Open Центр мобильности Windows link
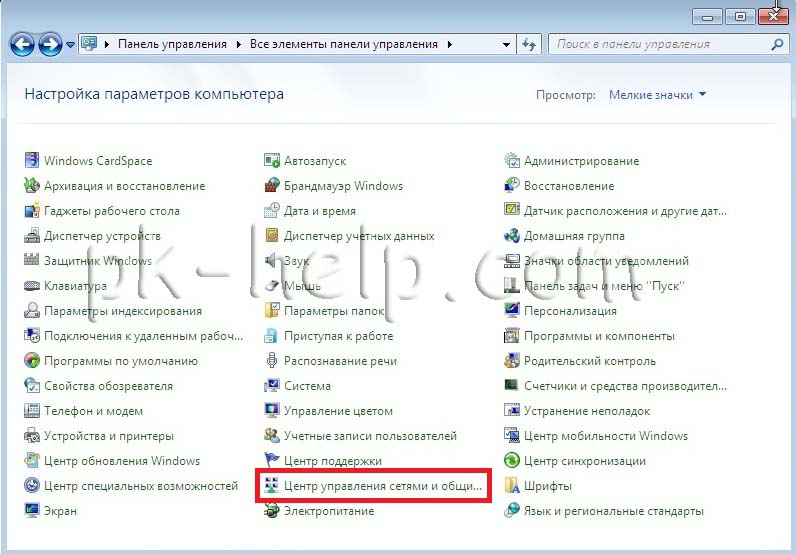Viewport: 796px width, 554px height. coord(606,436)
